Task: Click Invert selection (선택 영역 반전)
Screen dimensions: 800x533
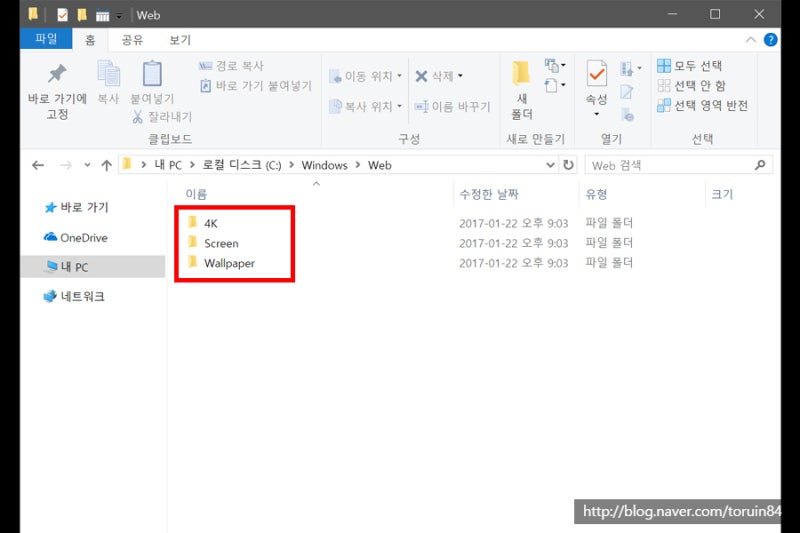Action: (702, 106)
